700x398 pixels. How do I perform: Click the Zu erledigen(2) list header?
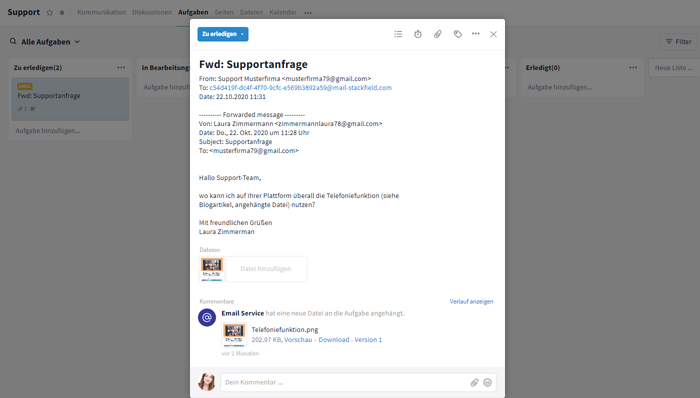tap(38, 68)
